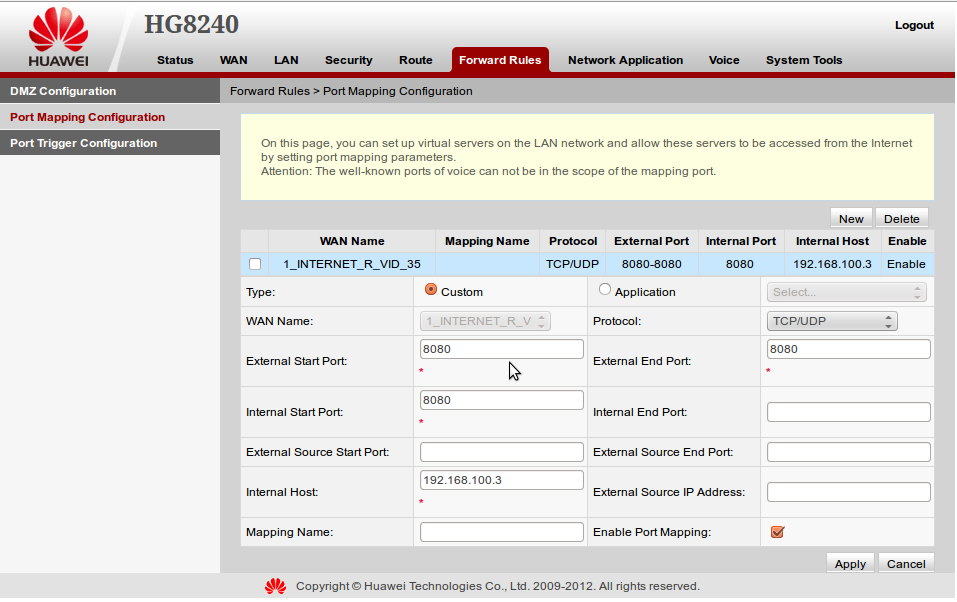This screenshot has width=957, height=602.
Task: Click the 8080-8080 external port cell
Action: [x=651, y=264]
